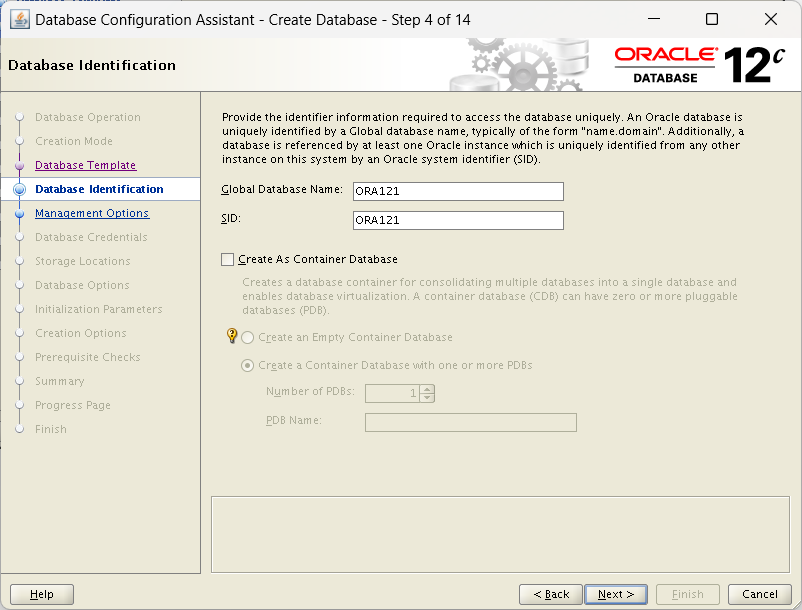802x610 pixels.
Task: Click the Summary step
Action: [x=59, y=381]
